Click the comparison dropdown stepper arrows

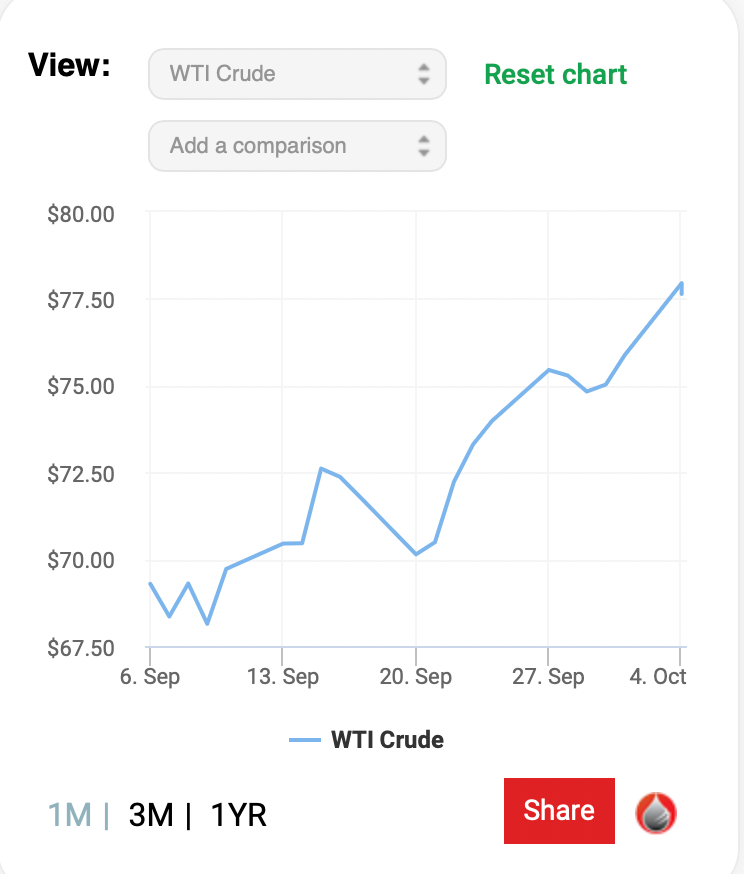pyautogui.click(x=424, y=146)
